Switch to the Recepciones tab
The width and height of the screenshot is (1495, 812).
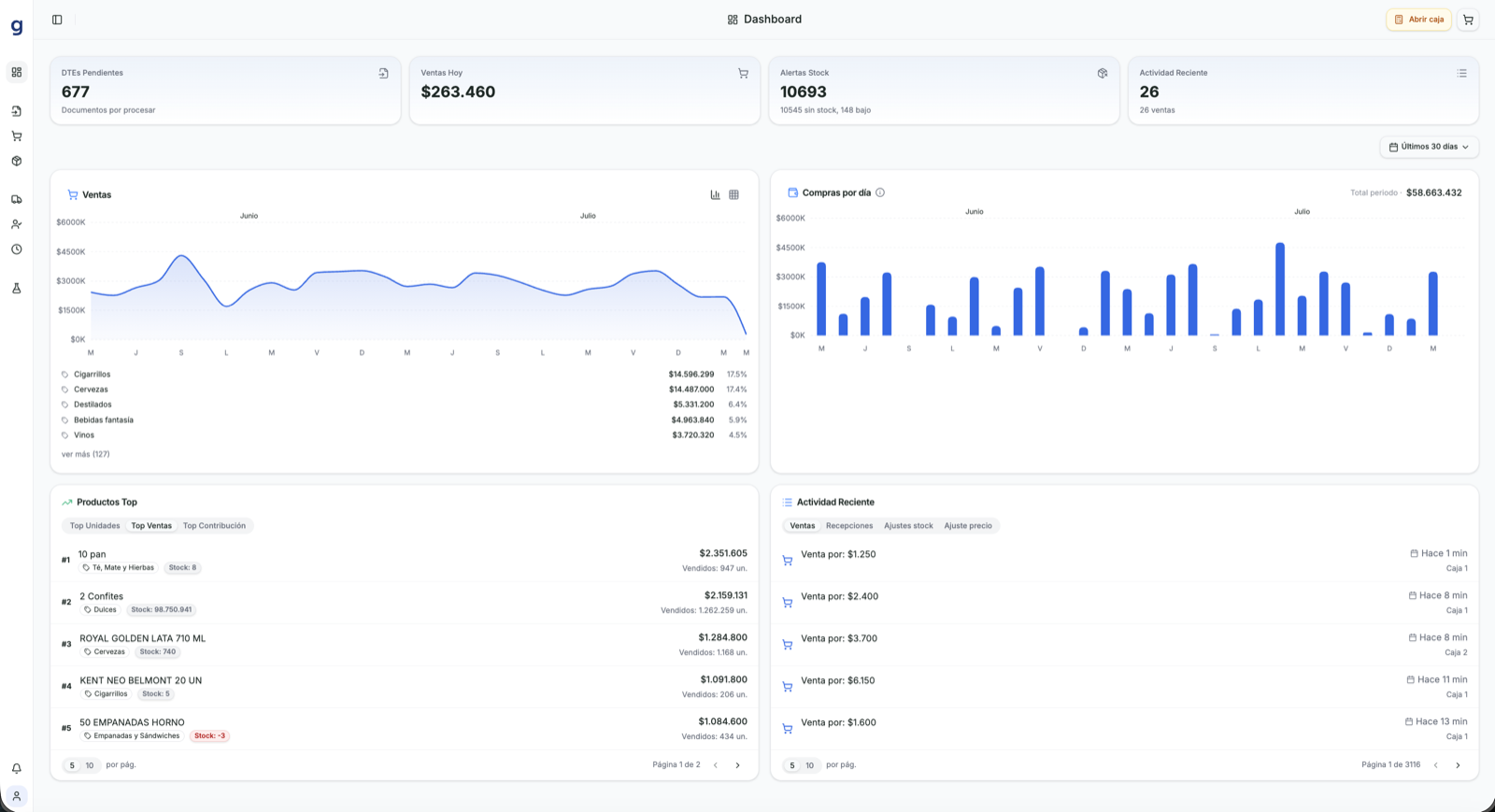849,526
